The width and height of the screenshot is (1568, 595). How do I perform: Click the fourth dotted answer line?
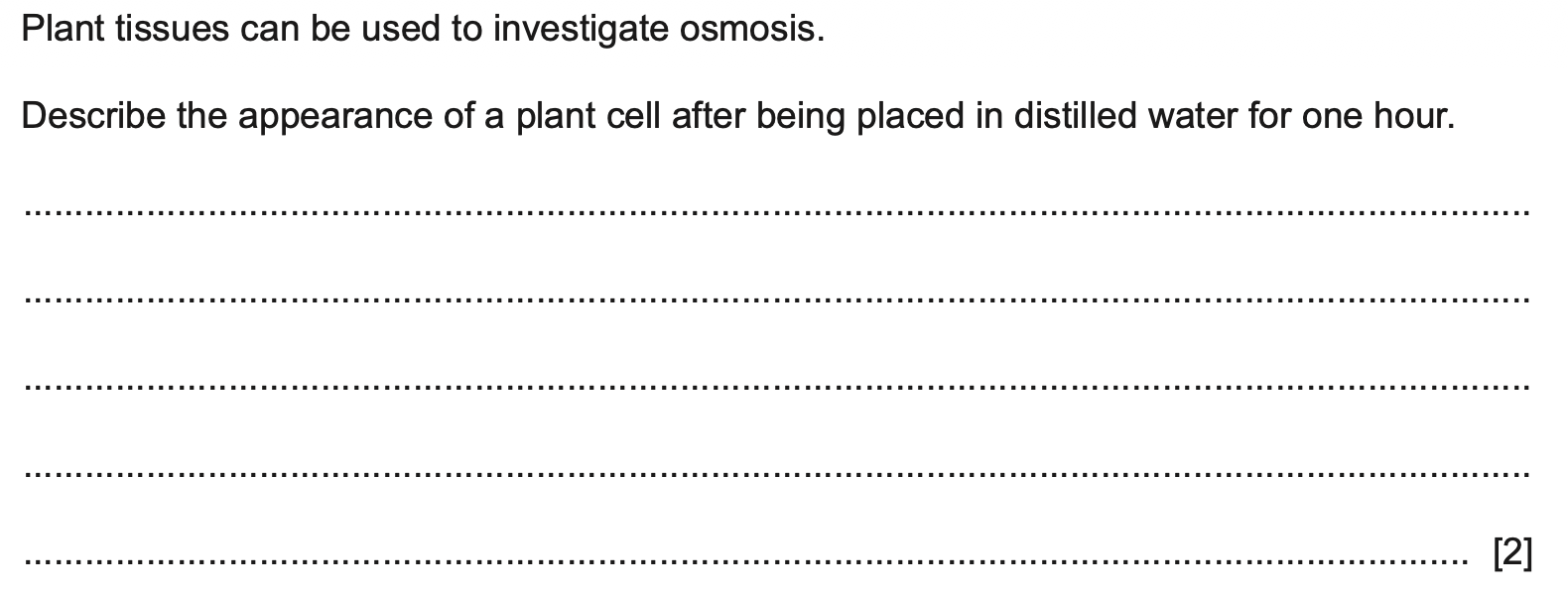click(x=776, y=473)
